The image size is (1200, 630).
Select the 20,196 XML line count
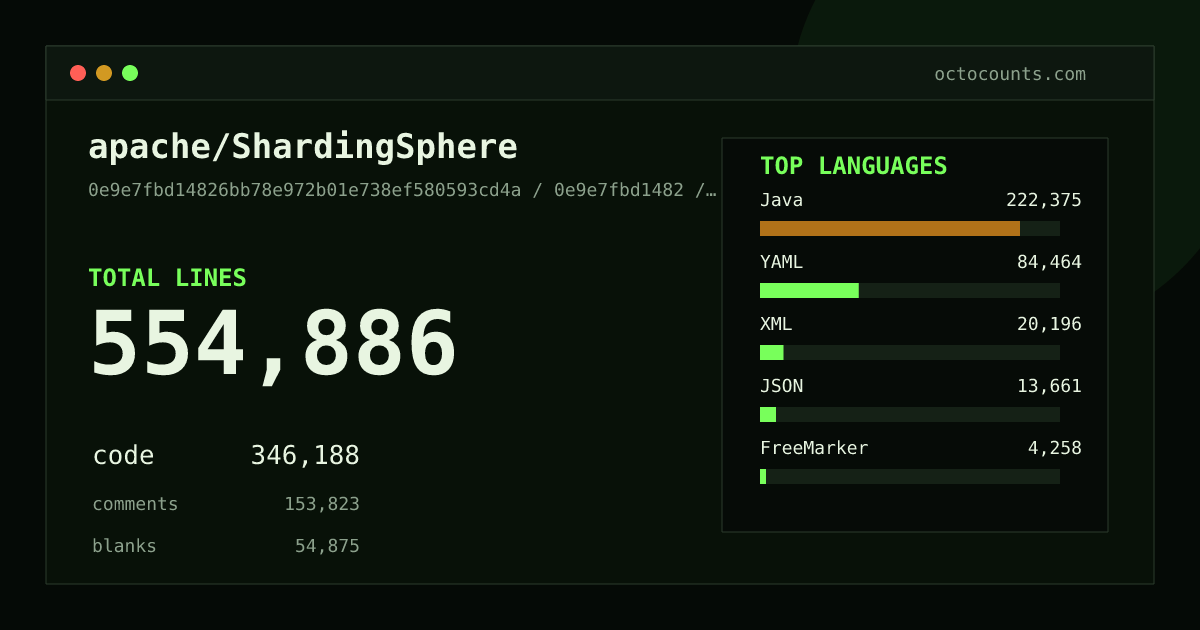click(x=1049, y=324)
